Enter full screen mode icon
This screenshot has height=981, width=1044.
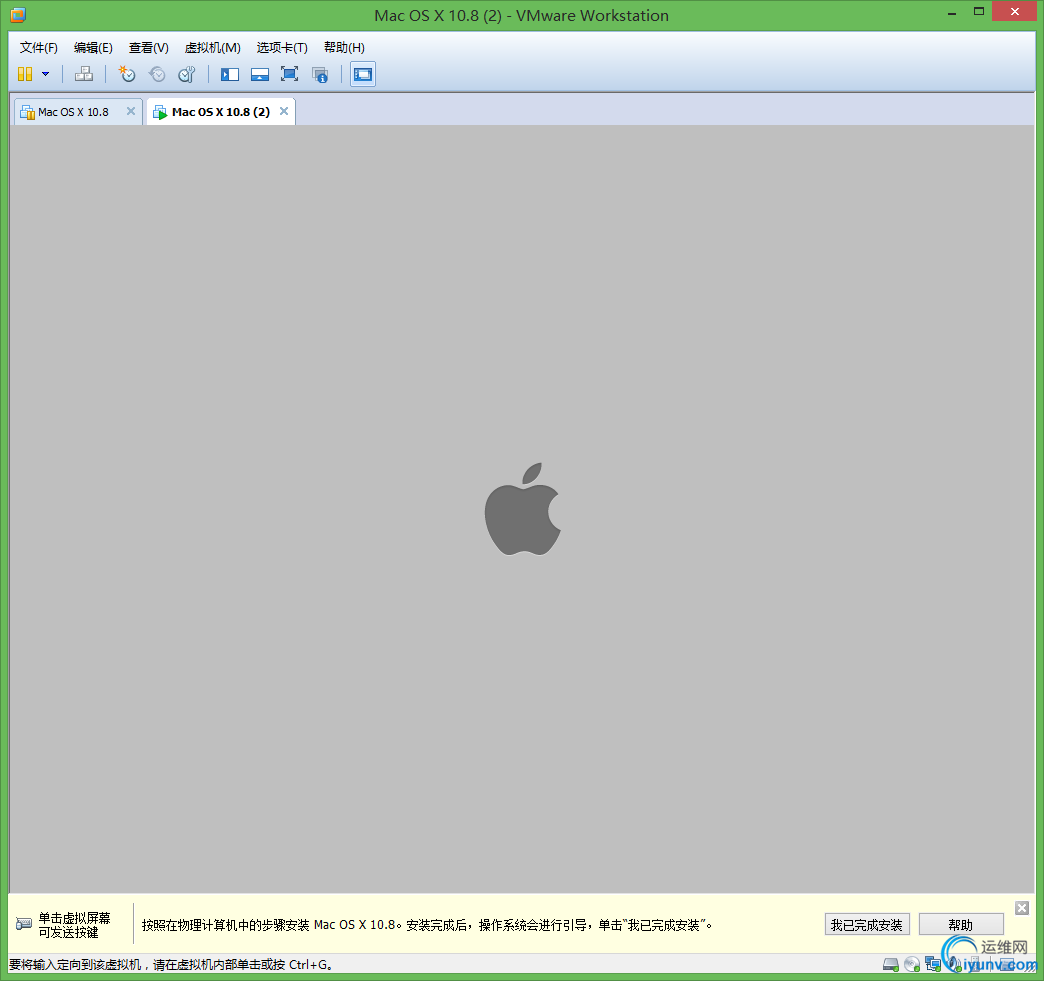pos(290,74)
